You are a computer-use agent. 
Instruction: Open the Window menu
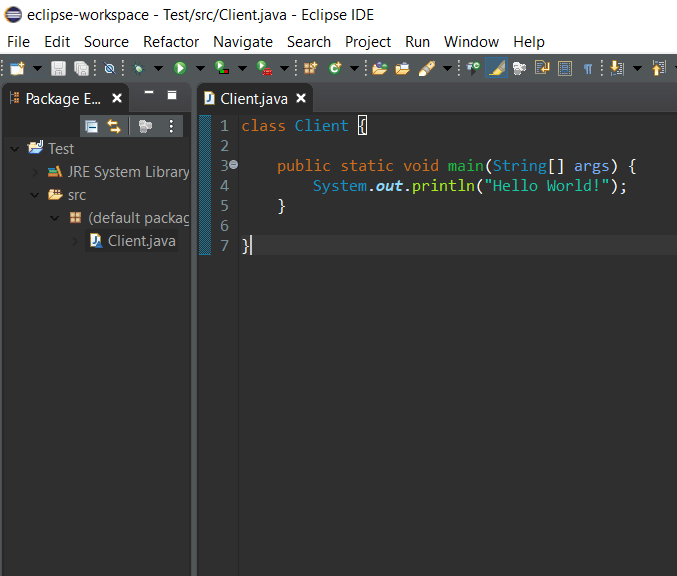pyautogui.click(x=471, y=42)
